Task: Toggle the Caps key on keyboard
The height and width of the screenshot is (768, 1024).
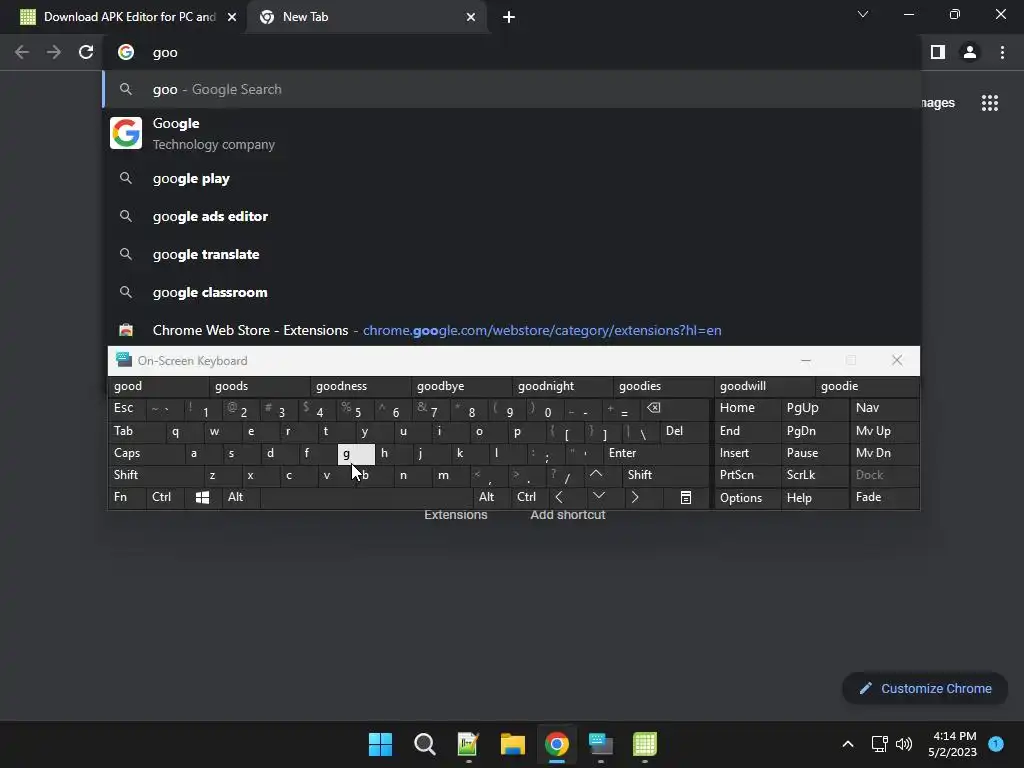Action: click(x=145, y=453)
